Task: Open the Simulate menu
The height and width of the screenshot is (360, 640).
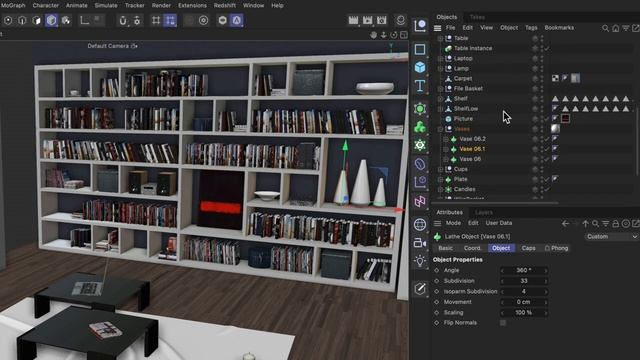Action: [x=106, y=5]
